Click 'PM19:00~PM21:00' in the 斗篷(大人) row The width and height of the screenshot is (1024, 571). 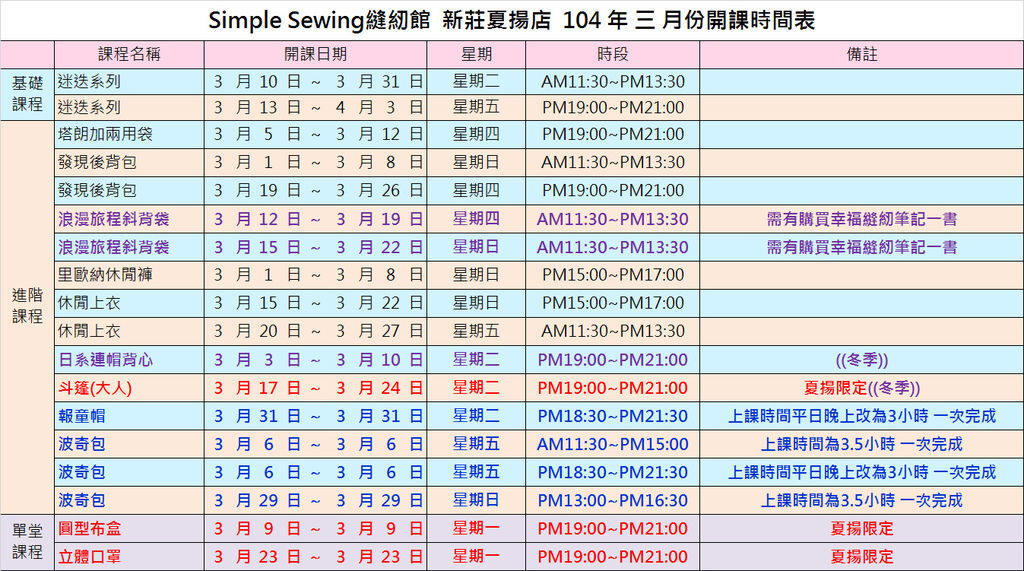pyautogui.click(x=613, y=388)
